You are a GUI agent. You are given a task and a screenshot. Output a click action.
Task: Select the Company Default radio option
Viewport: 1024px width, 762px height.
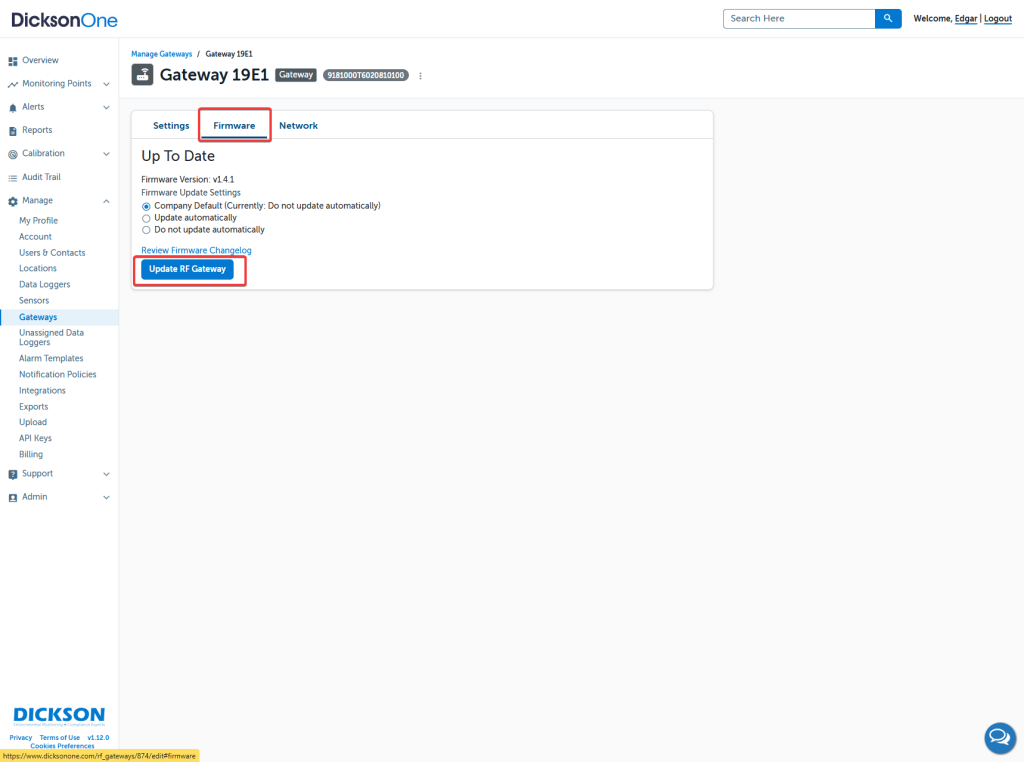146,206
